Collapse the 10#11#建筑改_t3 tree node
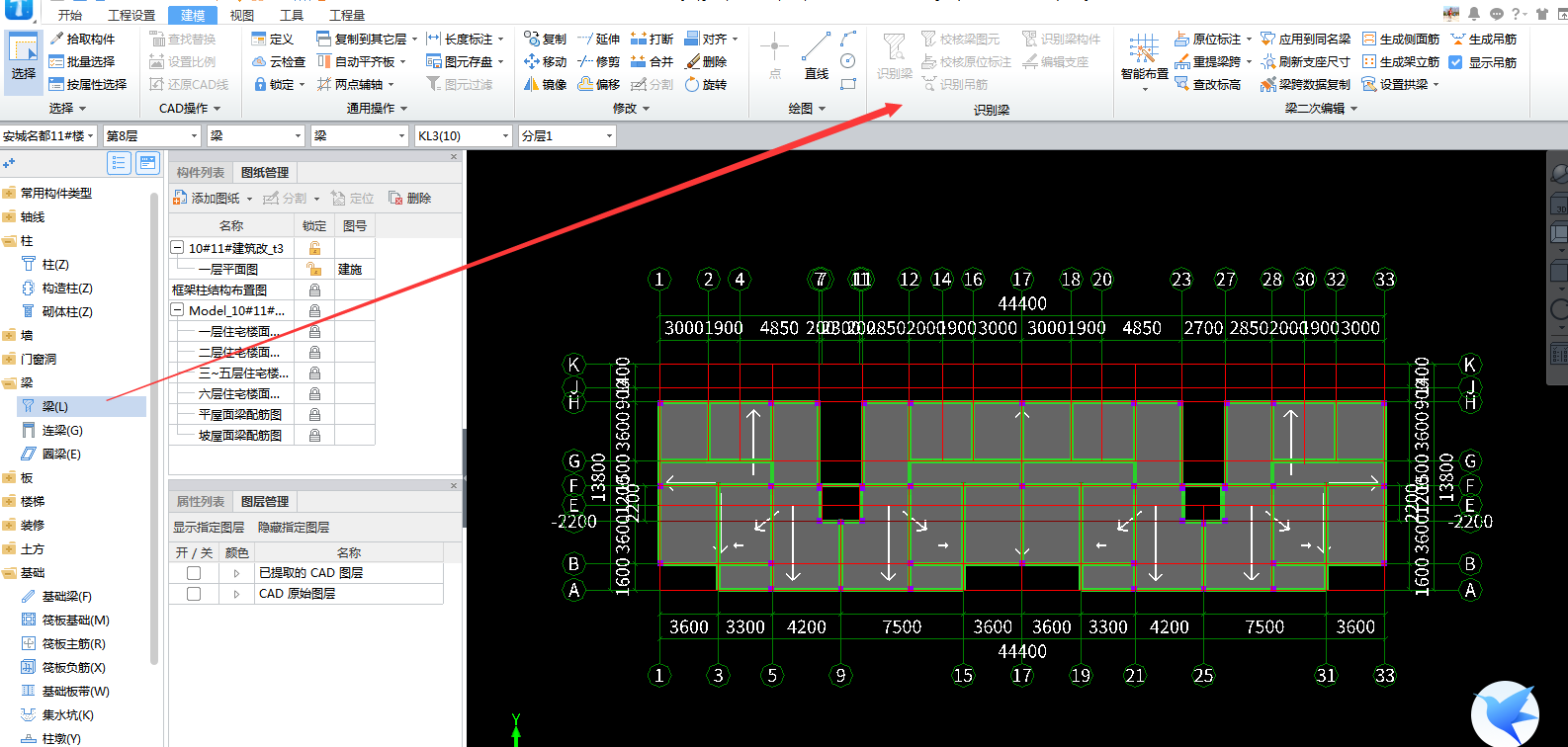Viewport: 1568px width, 747px height. [x=177, y=248]
